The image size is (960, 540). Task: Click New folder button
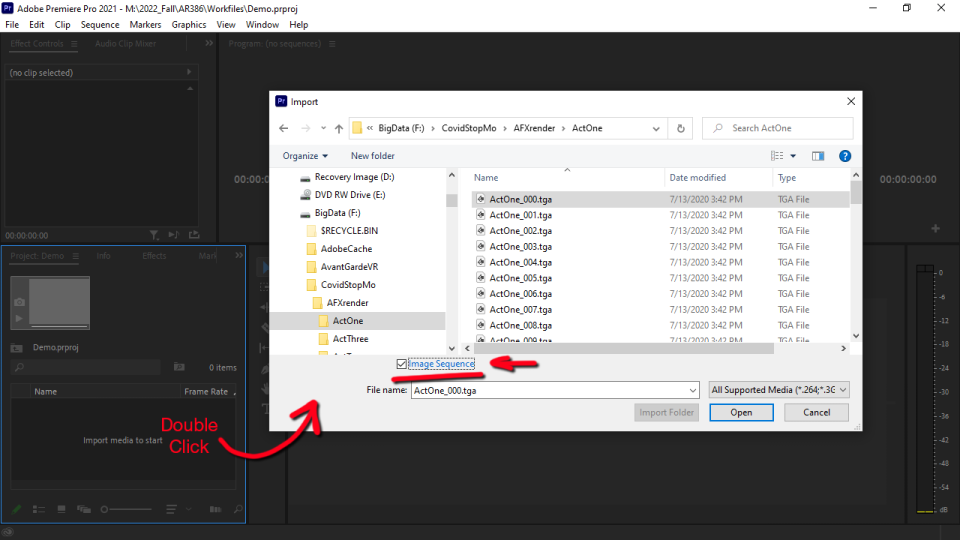[x=372, y=156]
